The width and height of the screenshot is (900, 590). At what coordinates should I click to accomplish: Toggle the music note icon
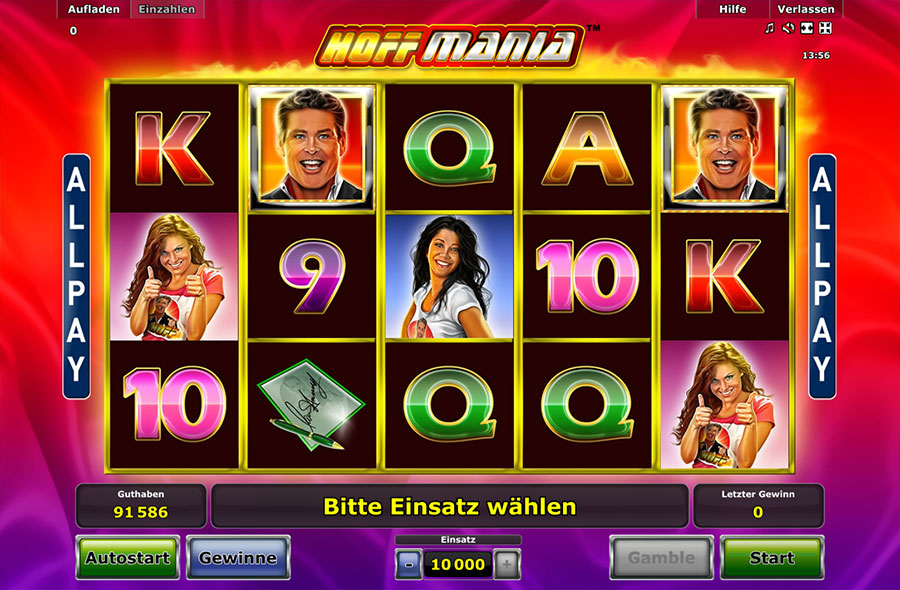770,28
